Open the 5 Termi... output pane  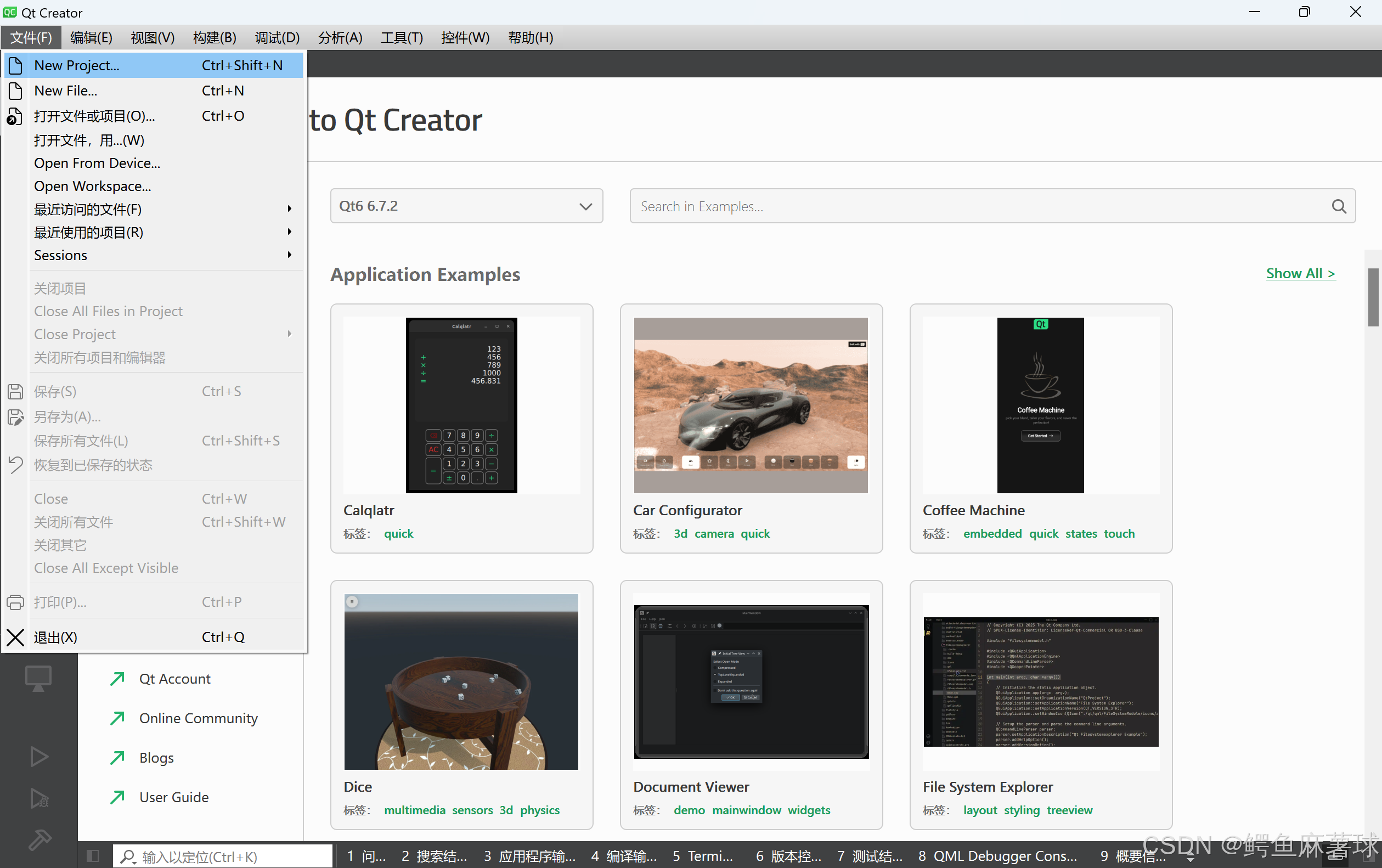click(702, 856)
